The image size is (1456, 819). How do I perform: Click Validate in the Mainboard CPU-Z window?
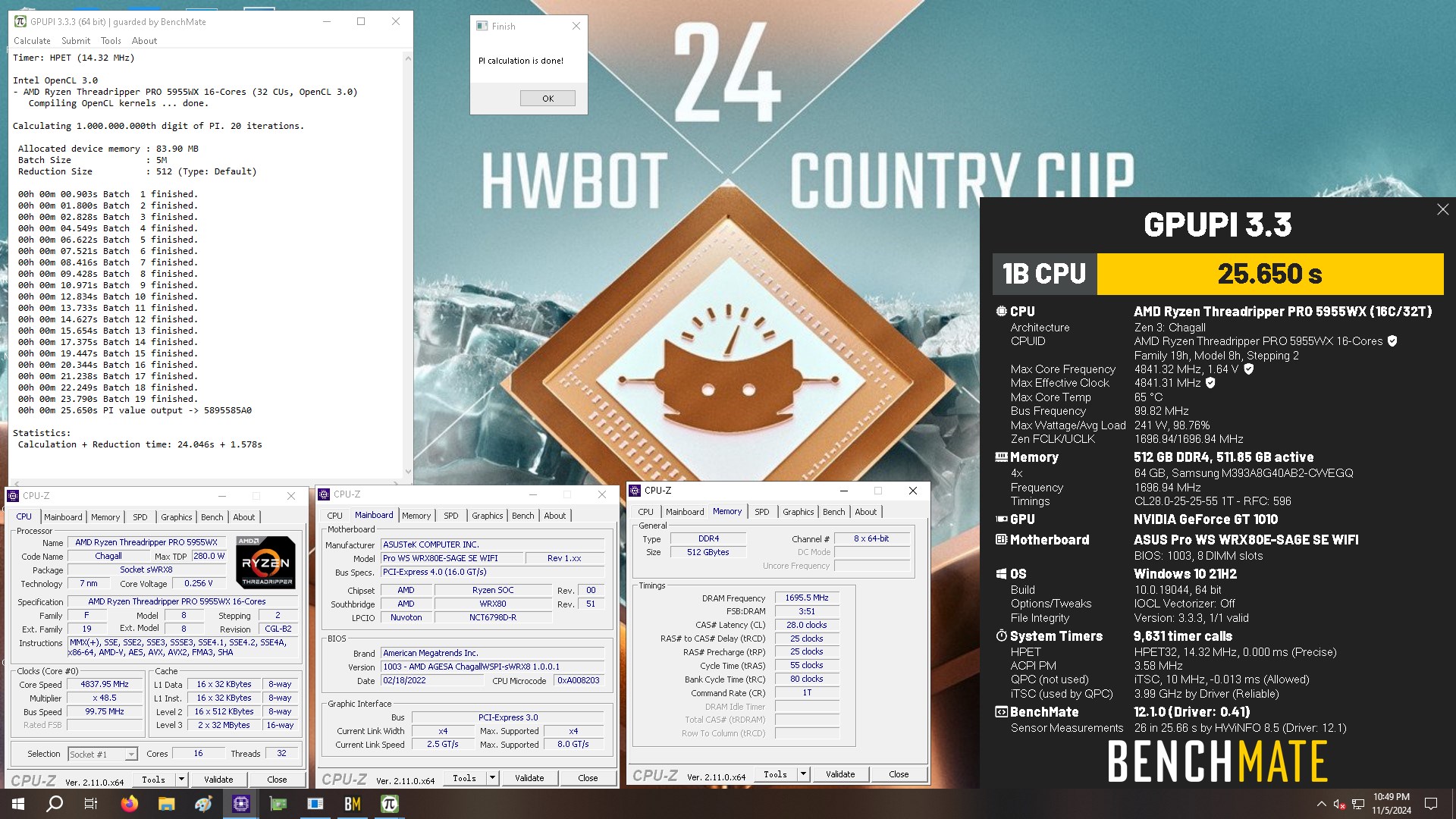(x=529, y=777)
